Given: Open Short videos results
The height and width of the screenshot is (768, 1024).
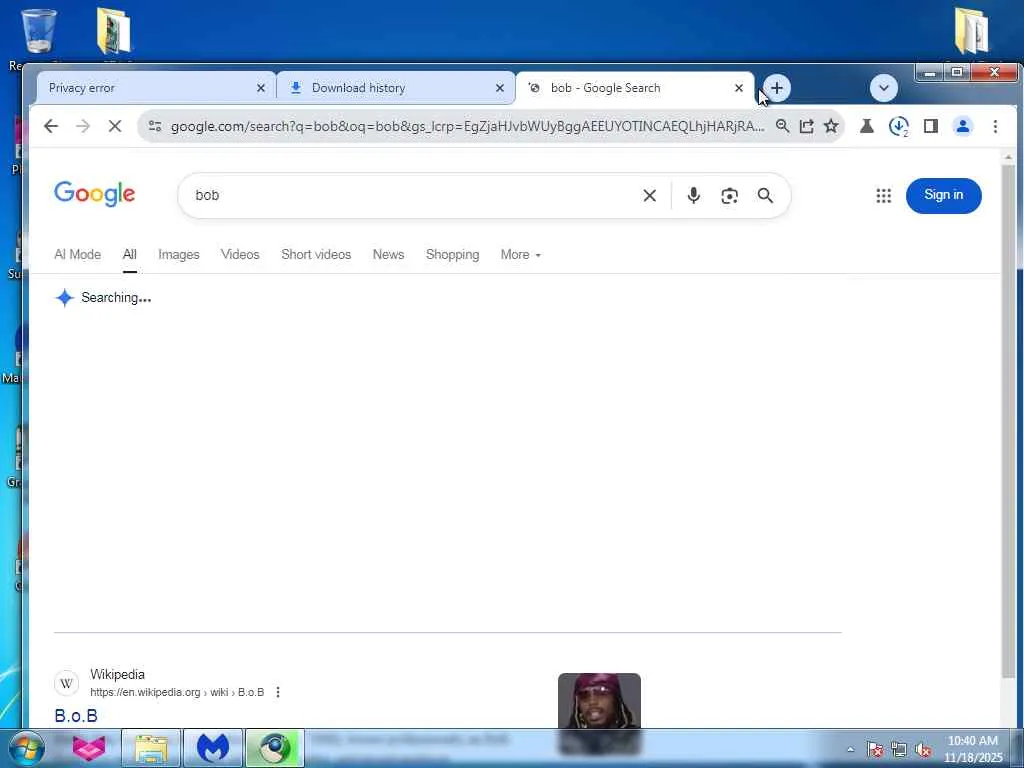Looking at the screenshot, I should pyautogui.click(x=316, y=255).
